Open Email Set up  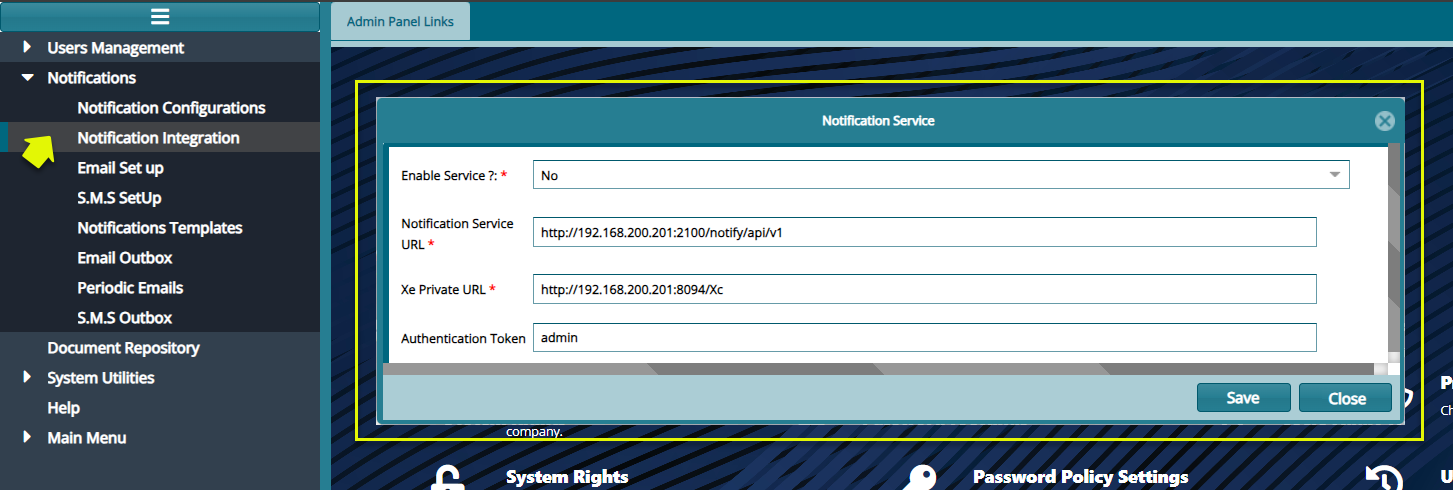(120, 167)
